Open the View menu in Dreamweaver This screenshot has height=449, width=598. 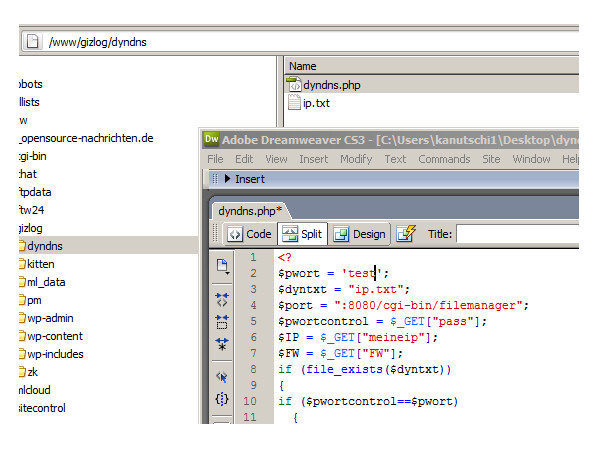[x=276, y=159]
